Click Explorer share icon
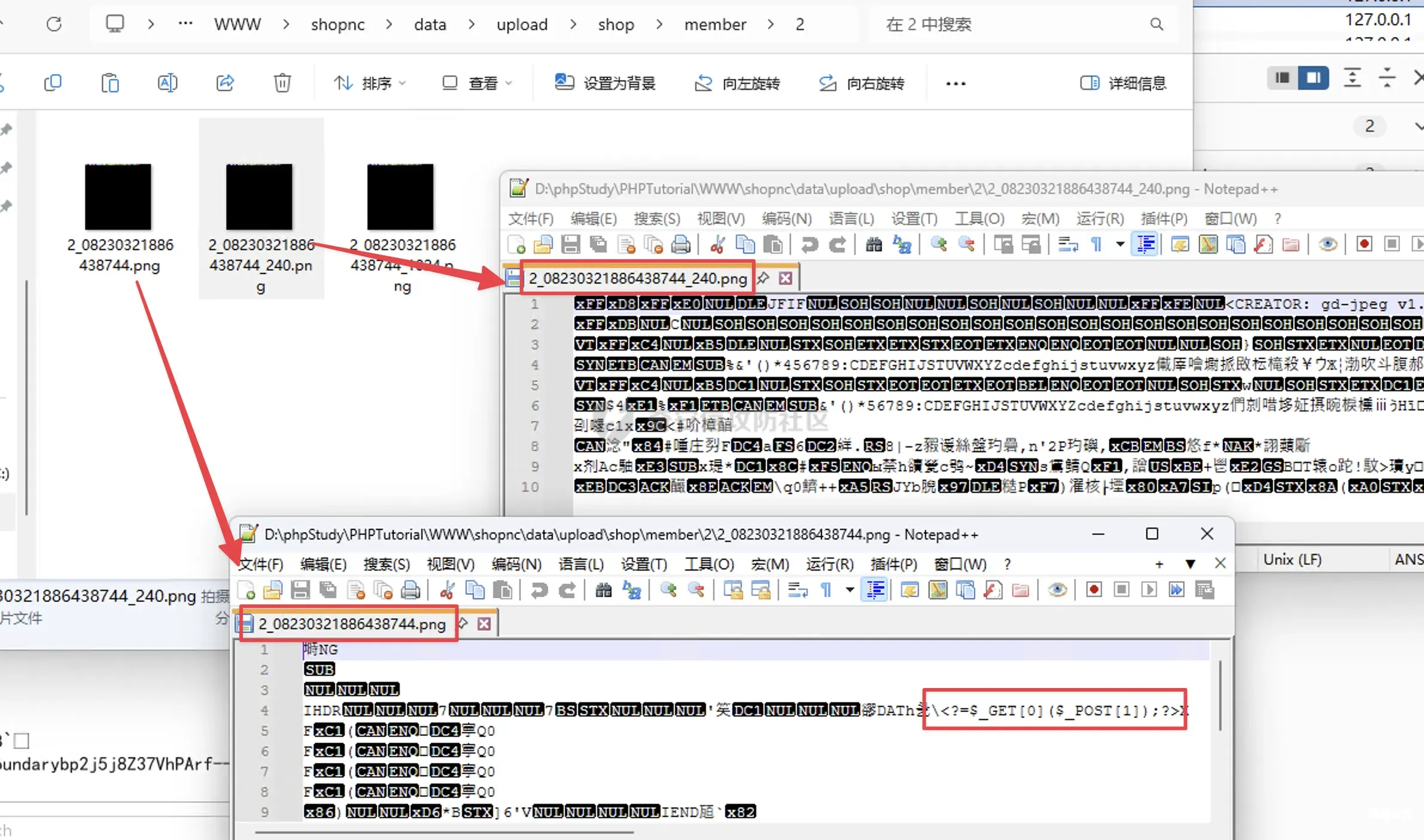1424x840 pixels. coord(225,83)
